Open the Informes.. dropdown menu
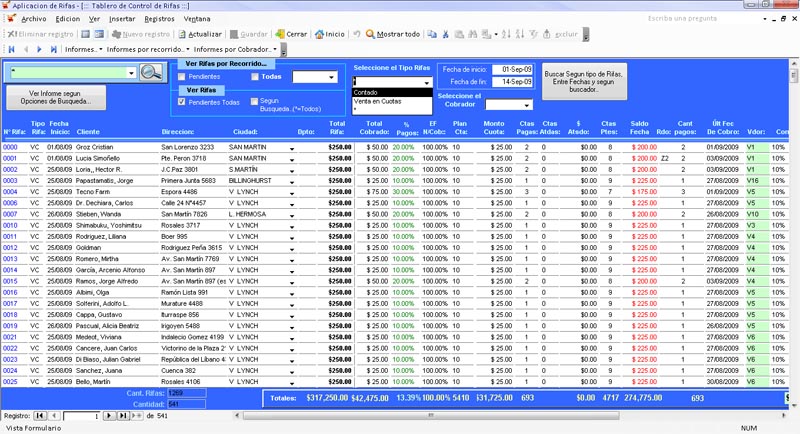800x434 pixels. coord(83,49)
